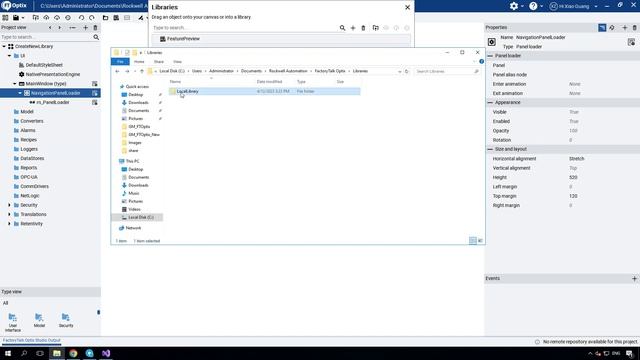Click the help question mark icon

click(533, 6)
